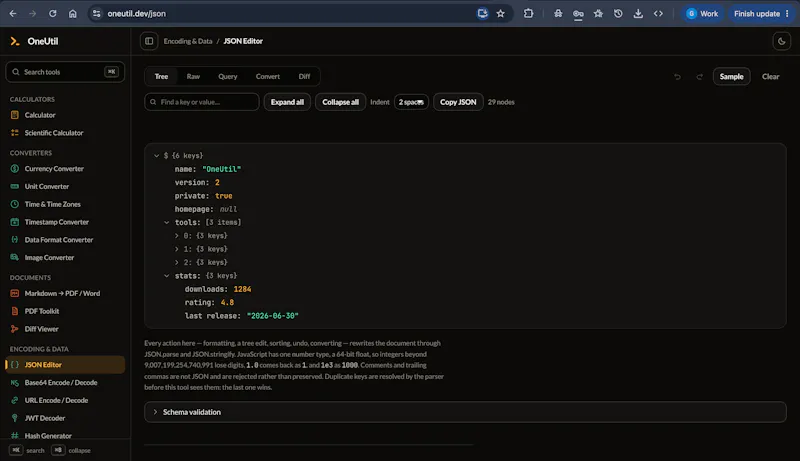Open Base64 Encode / Decode tool

point(65,383)
